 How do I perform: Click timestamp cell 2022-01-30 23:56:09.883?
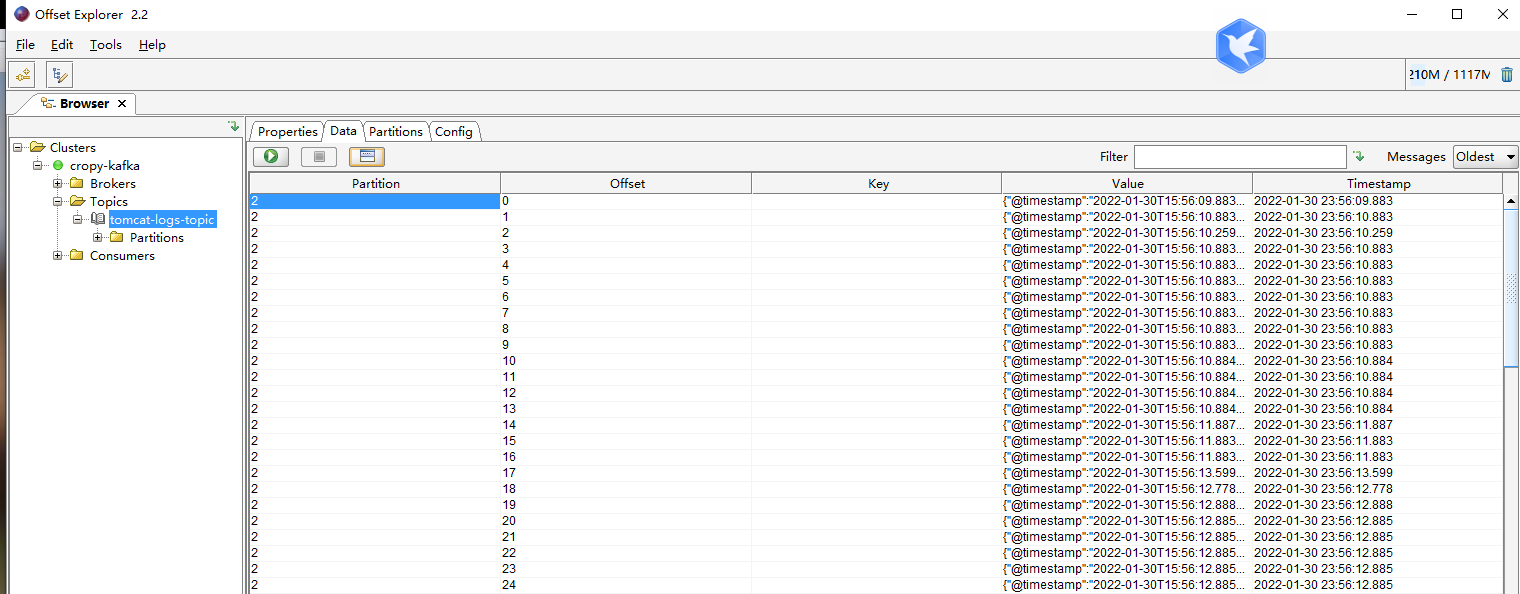pos(1378,201)
